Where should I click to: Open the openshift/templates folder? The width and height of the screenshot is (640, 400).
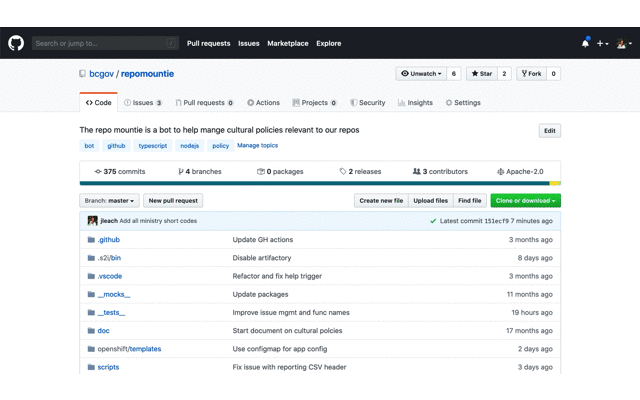[x=129, y=349]
